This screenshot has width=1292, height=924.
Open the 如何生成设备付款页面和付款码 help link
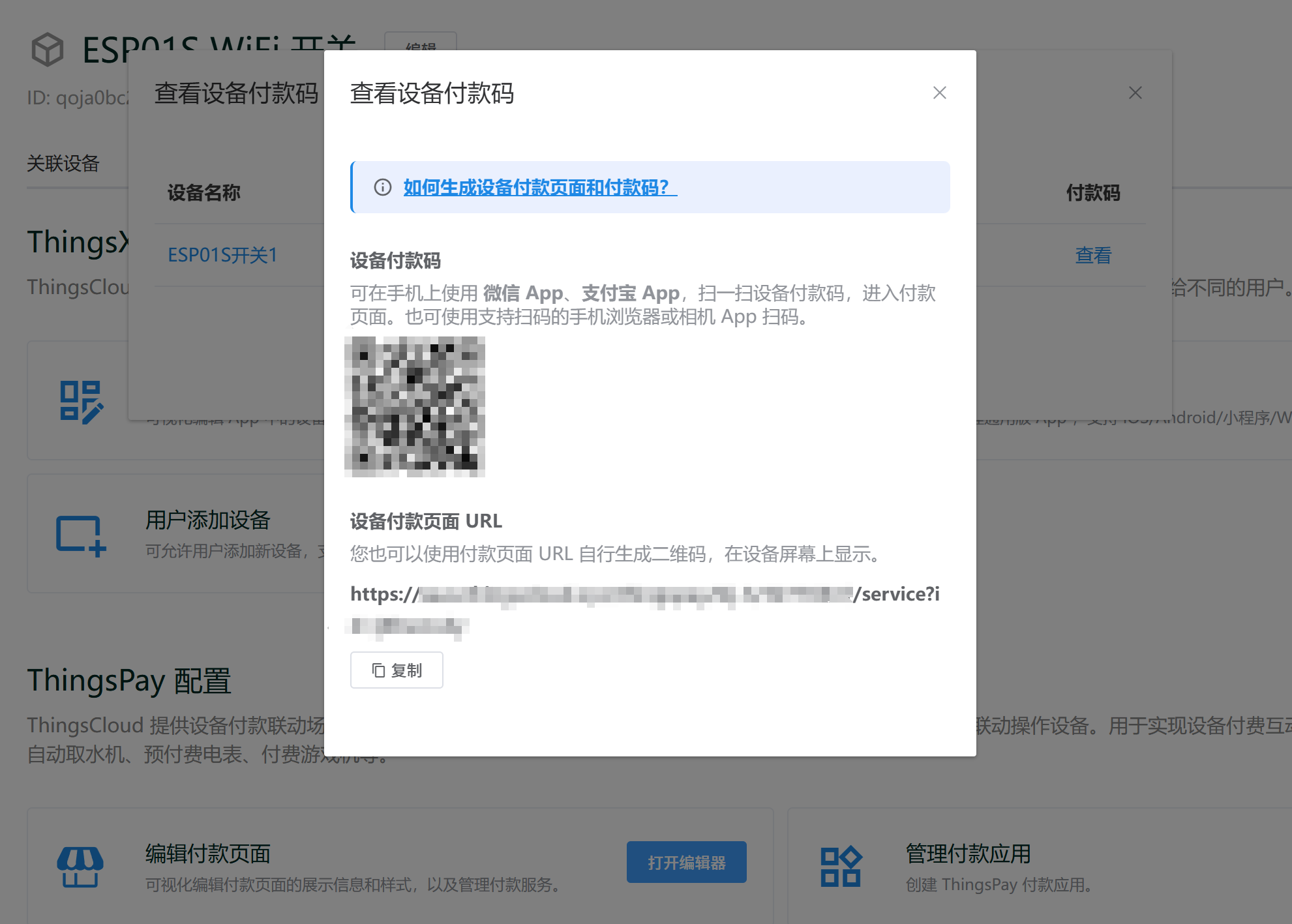540,187
